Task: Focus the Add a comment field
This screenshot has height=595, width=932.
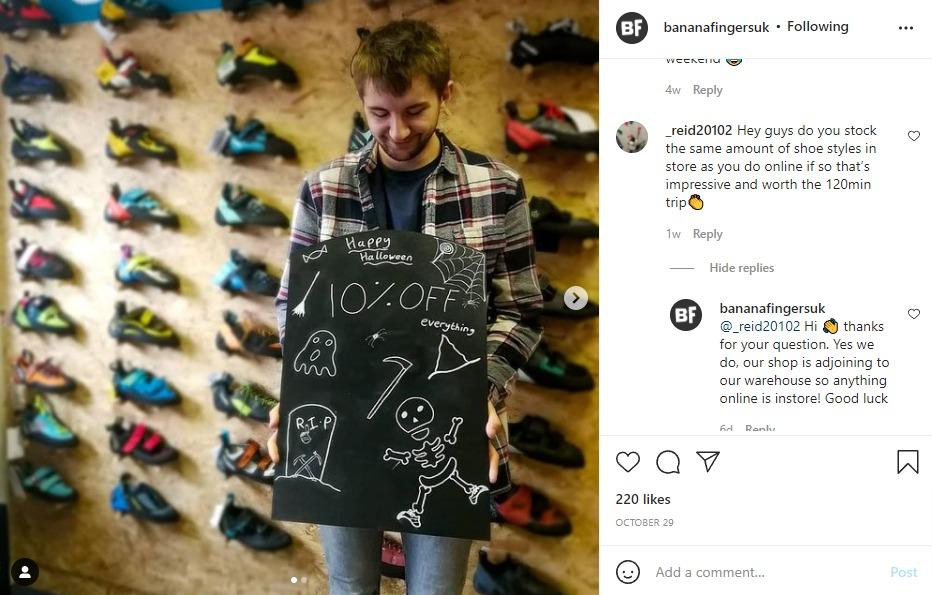Action: 767,572
